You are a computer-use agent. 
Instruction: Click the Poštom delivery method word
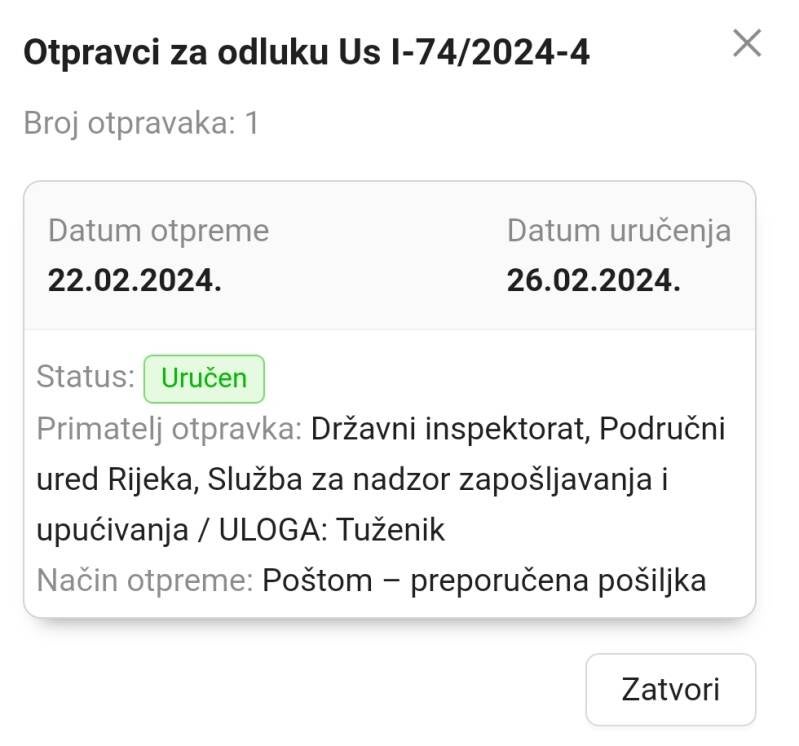(316, 580)
